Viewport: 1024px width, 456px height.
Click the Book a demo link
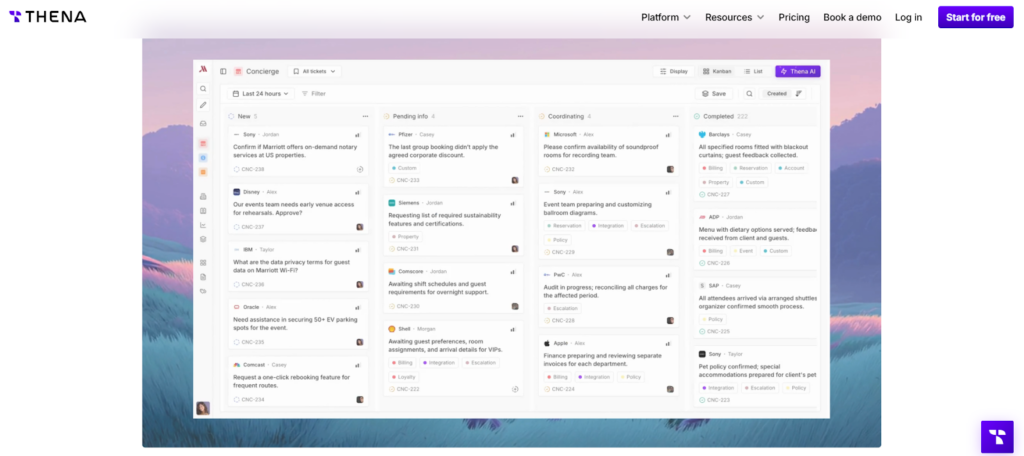click(x=852, y=18)
